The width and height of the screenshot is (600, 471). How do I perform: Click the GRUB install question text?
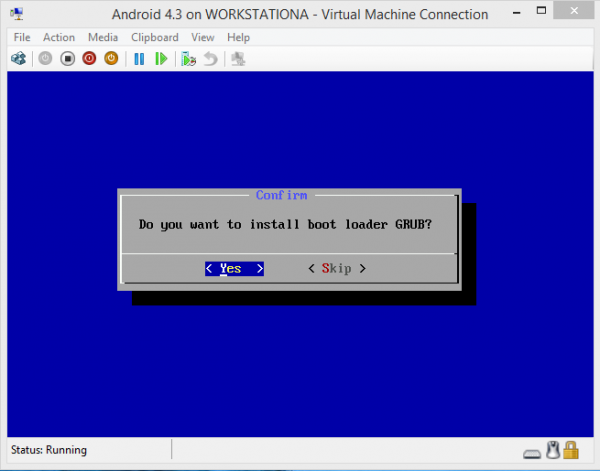point(285,224)
